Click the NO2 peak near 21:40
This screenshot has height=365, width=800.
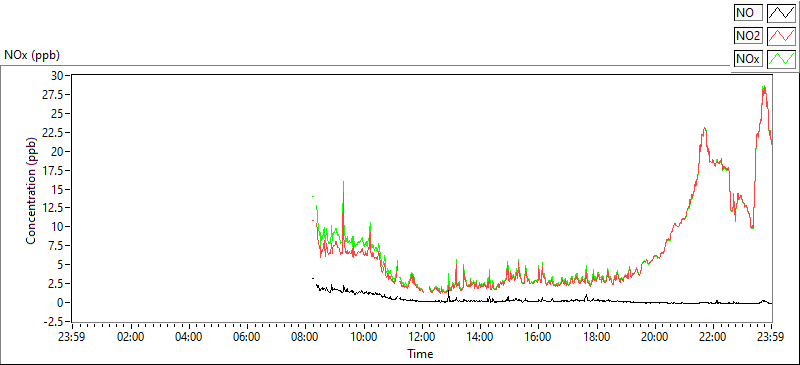click(705, 129)
